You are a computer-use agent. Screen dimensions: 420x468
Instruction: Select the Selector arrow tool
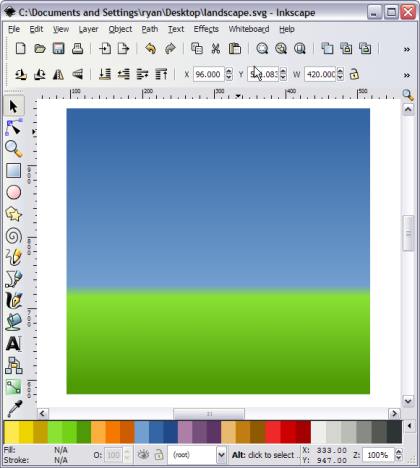point(14,106)
